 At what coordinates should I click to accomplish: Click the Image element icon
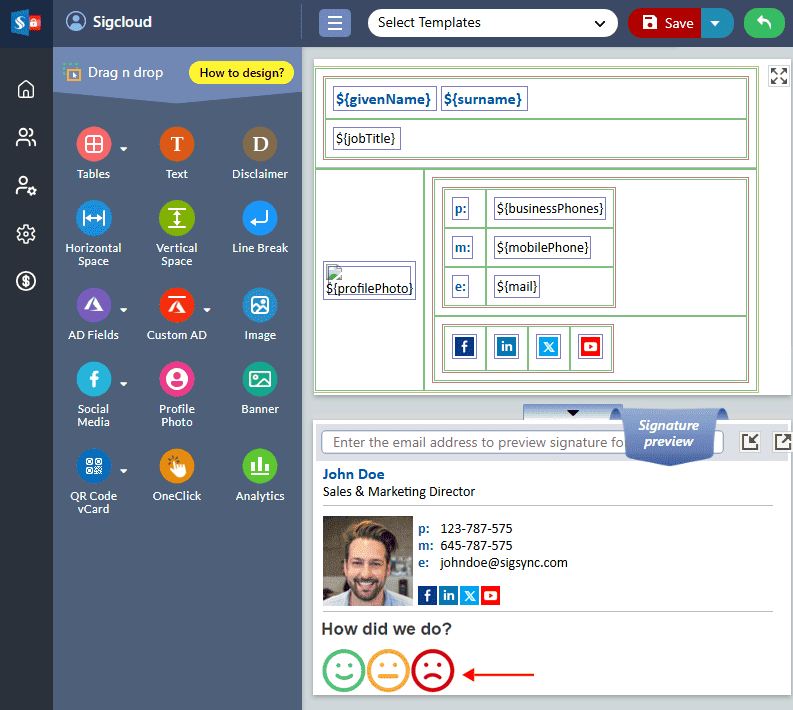[260, 306]
